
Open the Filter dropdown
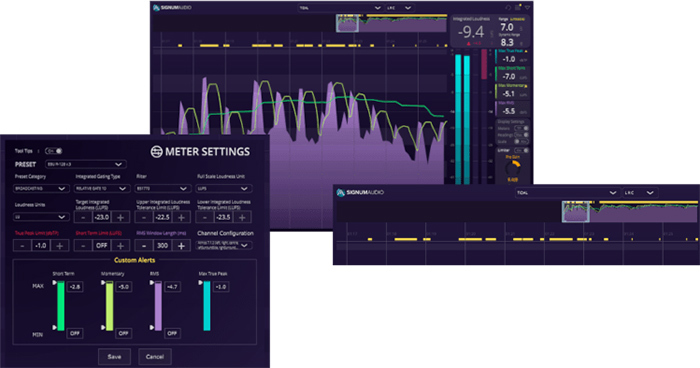162,189
